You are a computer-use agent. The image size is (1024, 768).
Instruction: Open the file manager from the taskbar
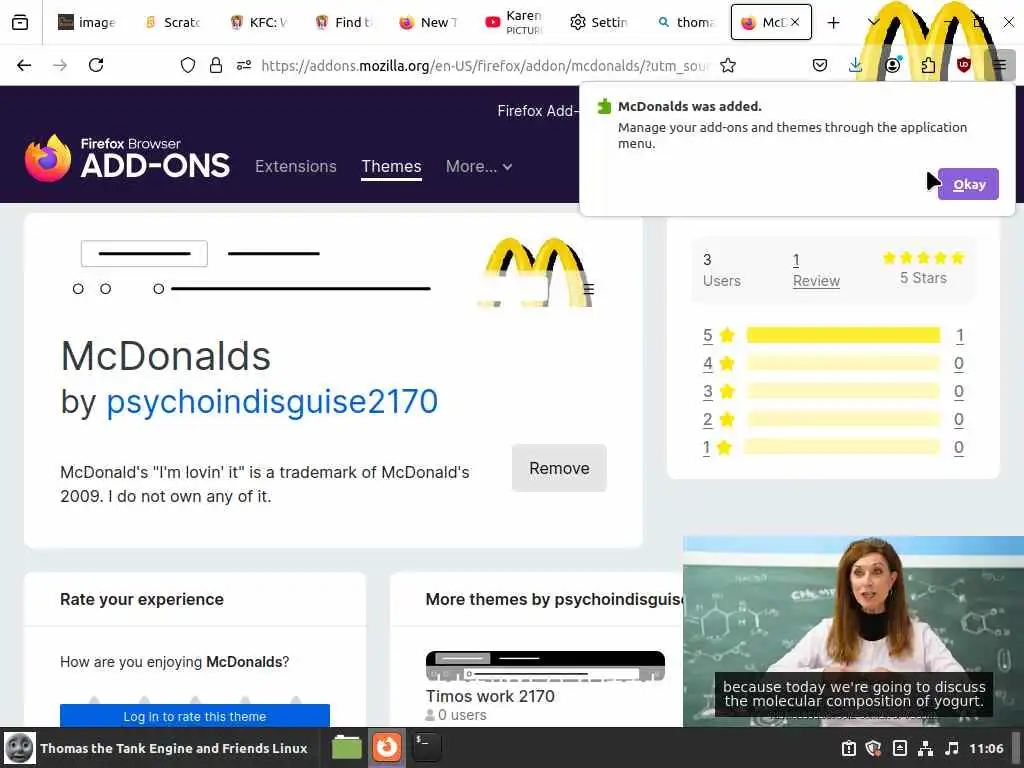(x=346, y=748)
